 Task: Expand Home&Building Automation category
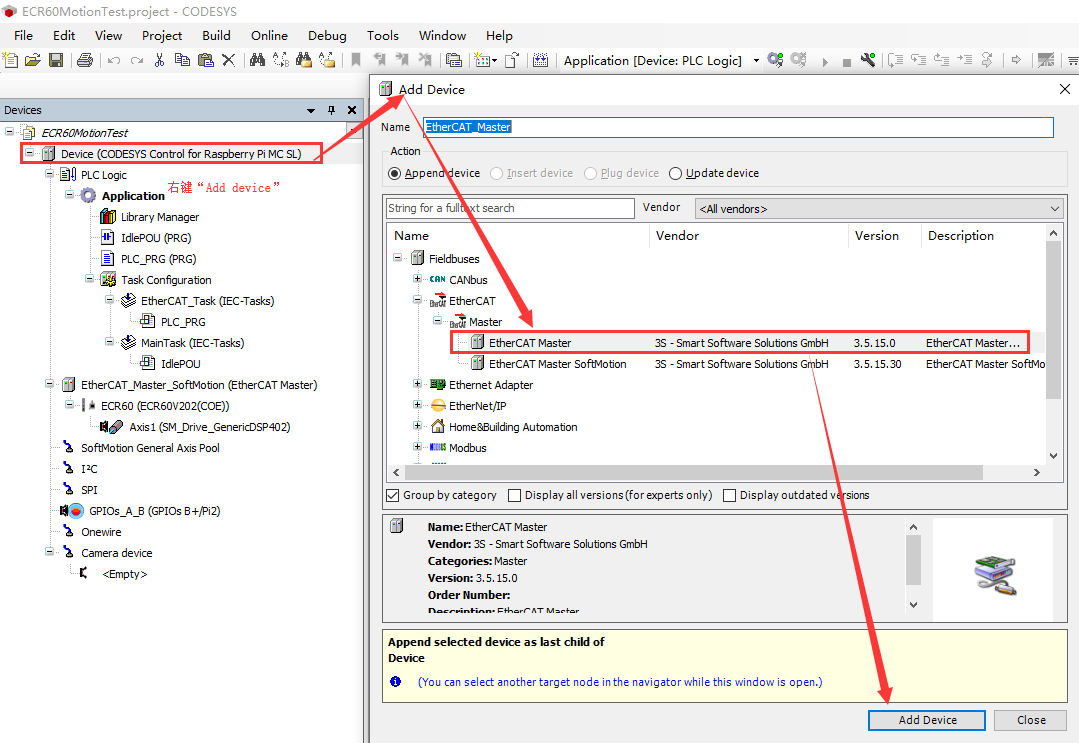click(417, 425)
